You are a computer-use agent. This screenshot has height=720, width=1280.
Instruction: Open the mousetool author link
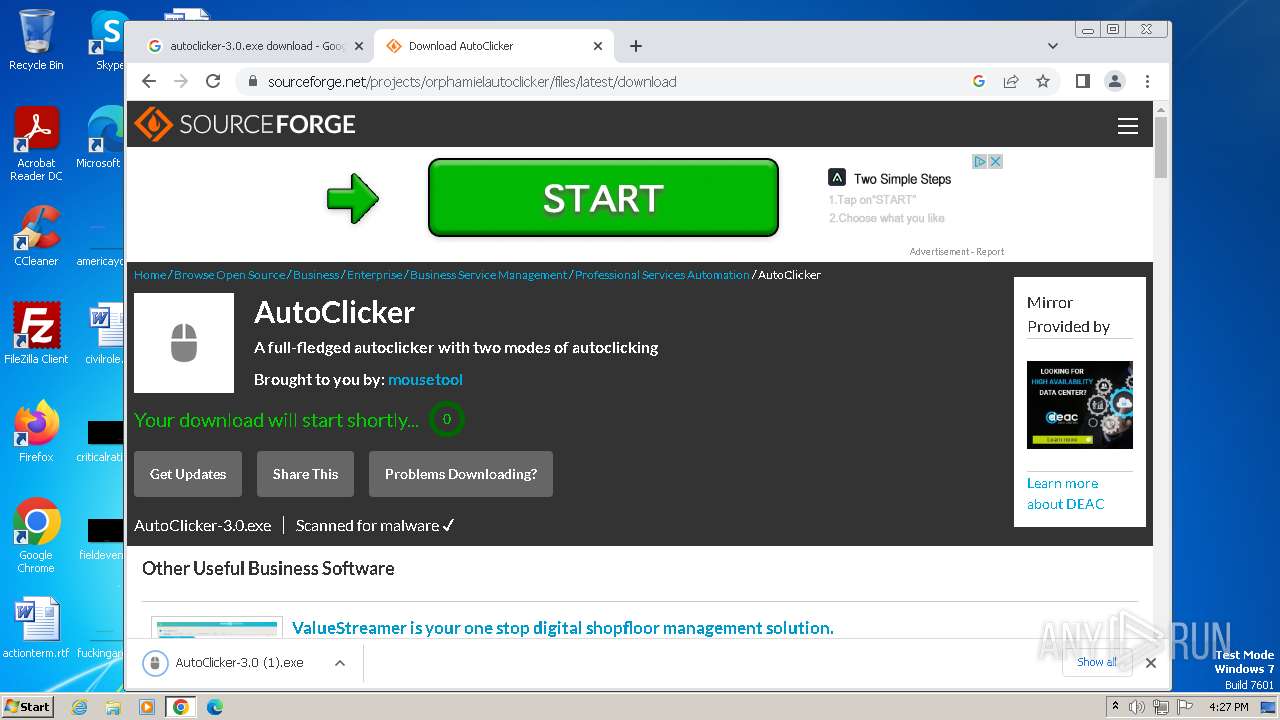[x=425, y=379]
